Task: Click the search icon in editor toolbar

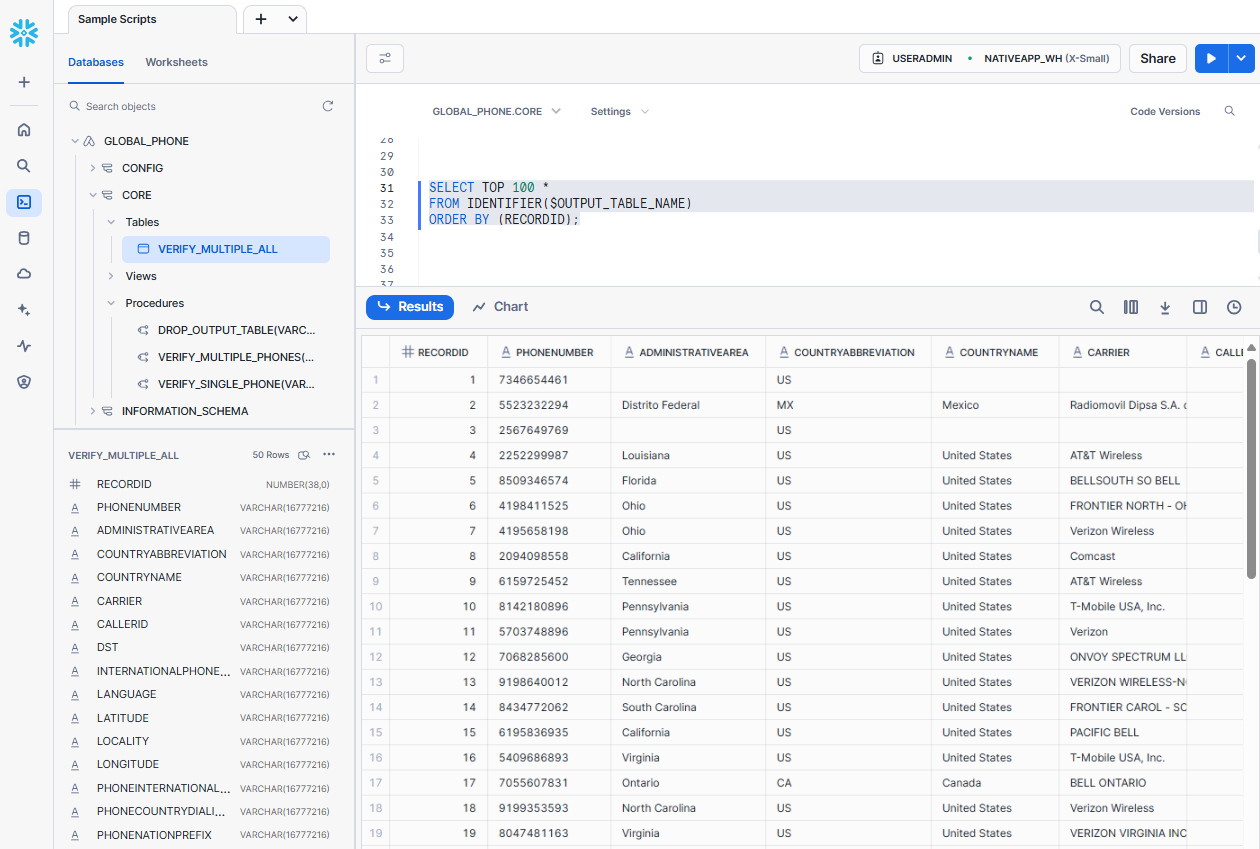Action: [x=1230, y=111]
